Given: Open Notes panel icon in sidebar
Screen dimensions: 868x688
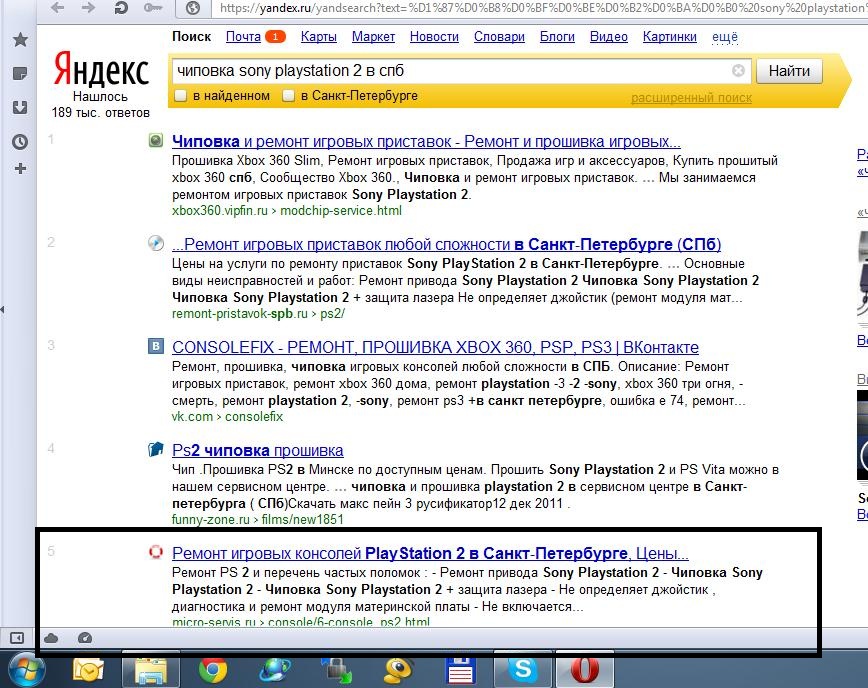Looking at the screenshot, I should 20,73.
